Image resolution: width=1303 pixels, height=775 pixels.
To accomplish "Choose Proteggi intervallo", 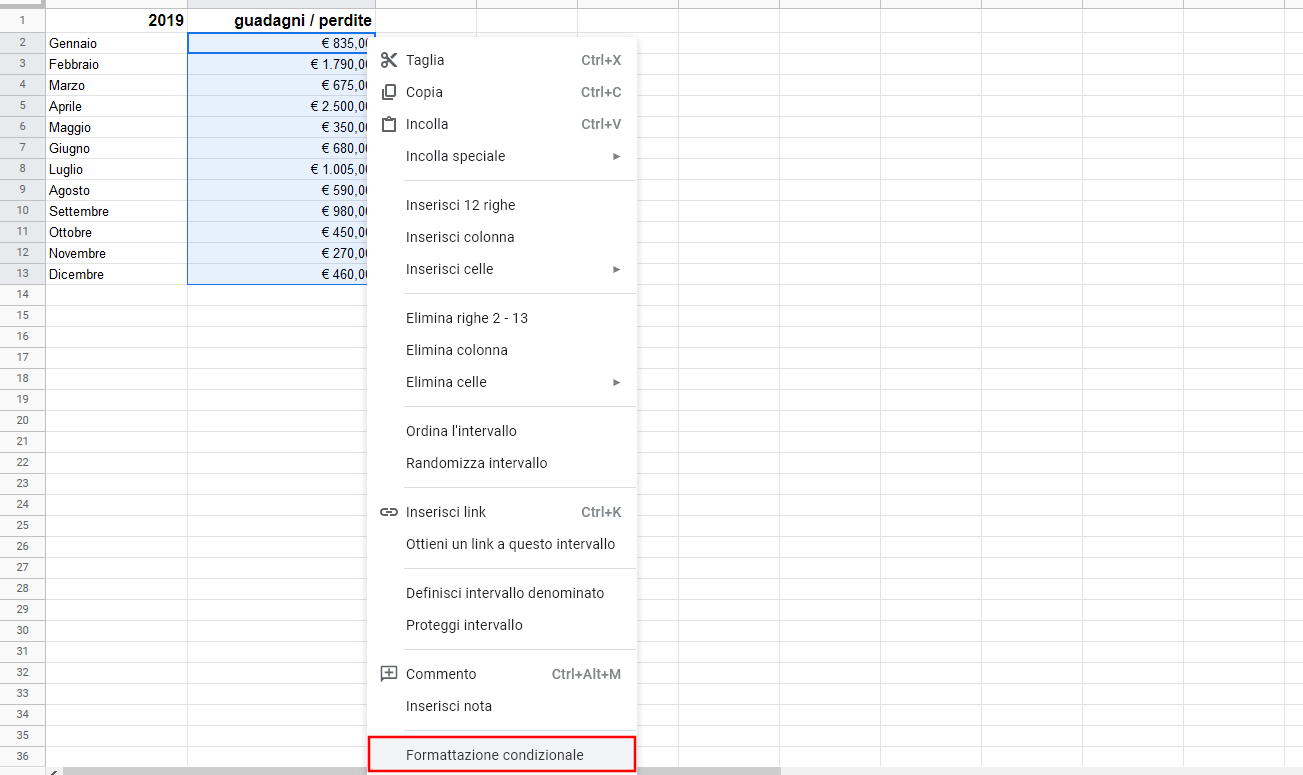I will click(x=464, y=625).
